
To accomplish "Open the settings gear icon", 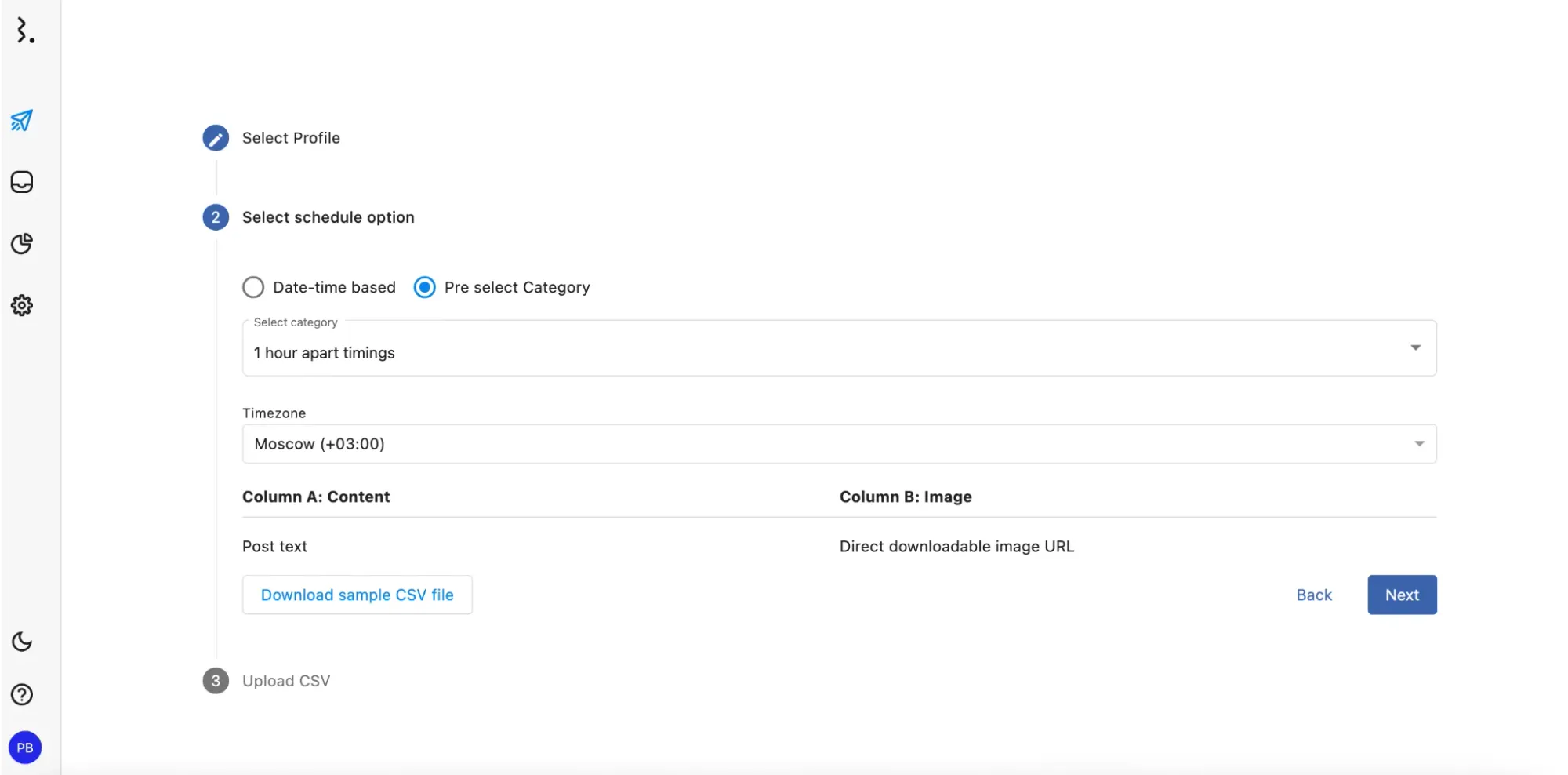I will click(22, 305).
